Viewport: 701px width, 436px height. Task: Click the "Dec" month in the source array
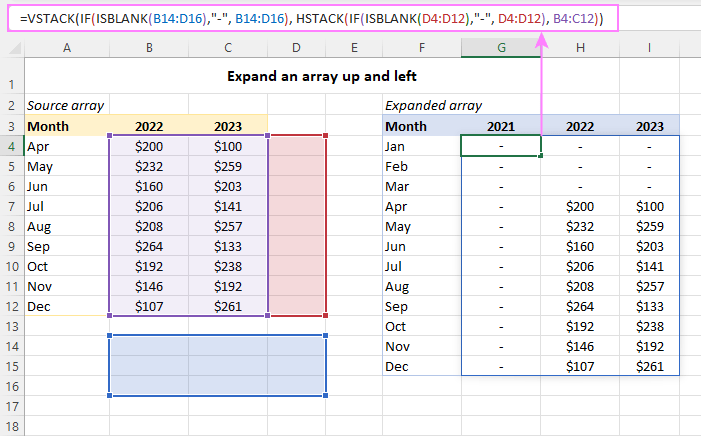[x=38, y=306]
